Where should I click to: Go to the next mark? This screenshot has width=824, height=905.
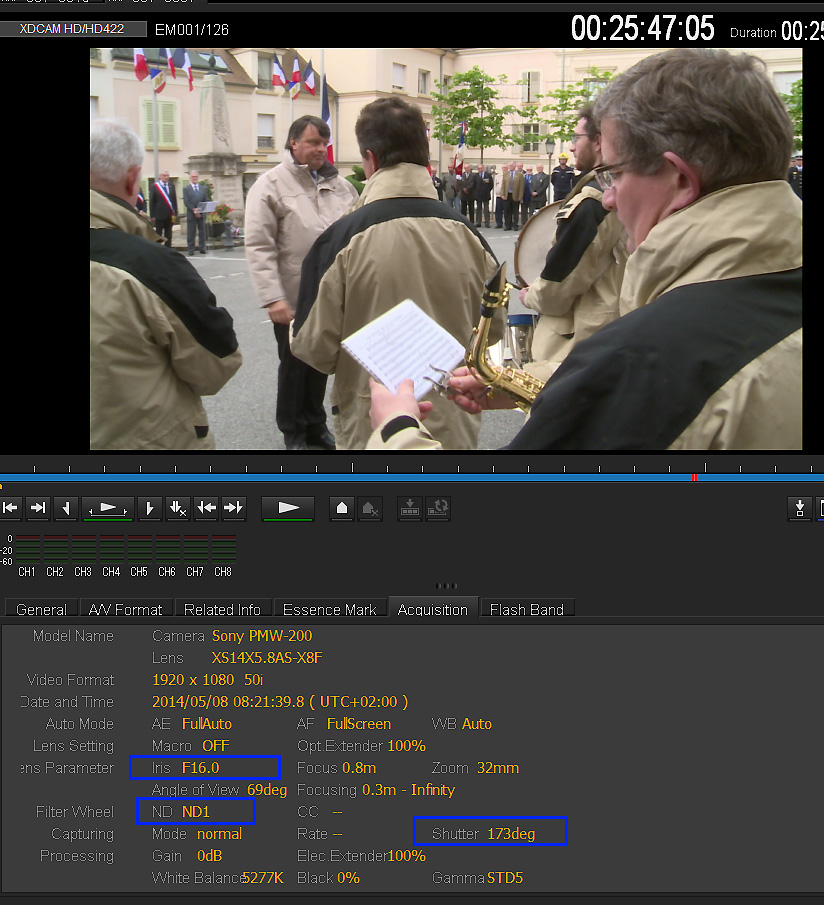click(x=233, y=508)
